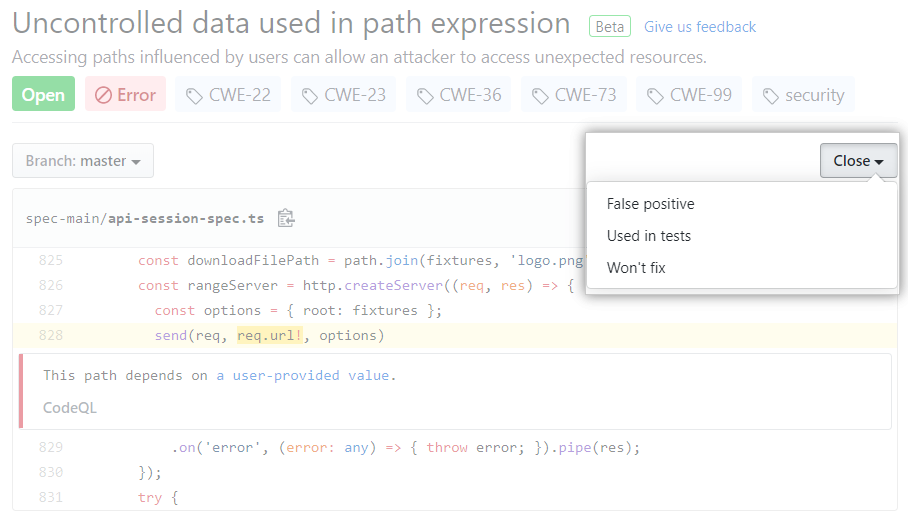Open the Give us feedback link

click(x=700, y=27)
